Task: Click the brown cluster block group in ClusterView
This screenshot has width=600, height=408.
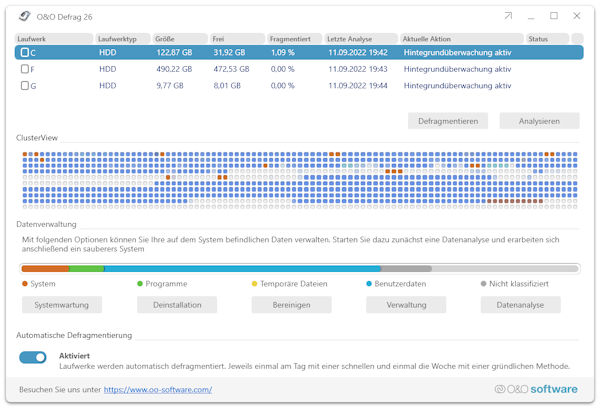Action: click(515, 201)
